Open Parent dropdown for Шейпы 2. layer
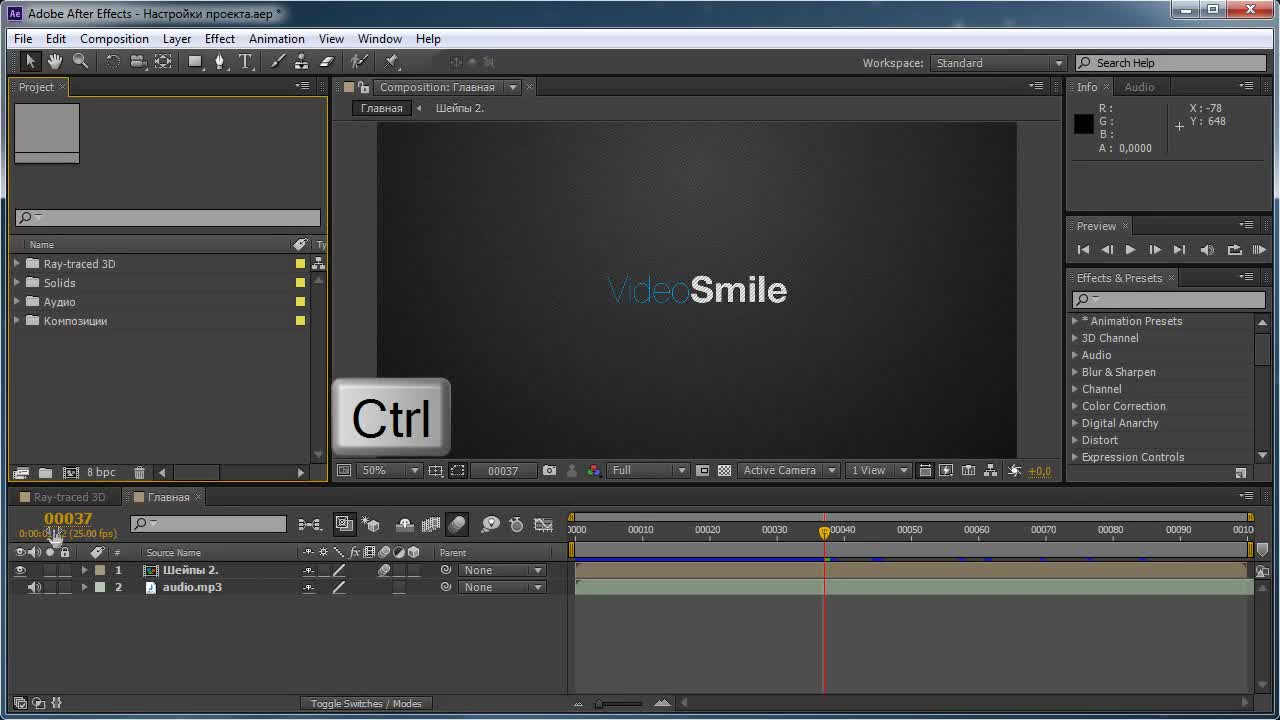This screenshot has width=1280, height=720. pyautogui.click(x=503, y=570)
